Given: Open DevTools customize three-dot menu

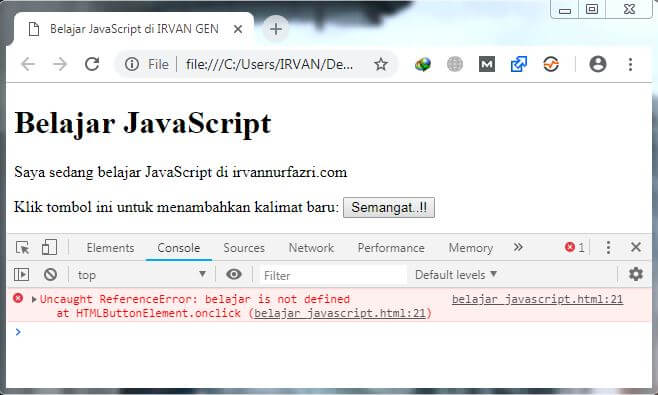Looking at the screenshot, I should point(608,248).
